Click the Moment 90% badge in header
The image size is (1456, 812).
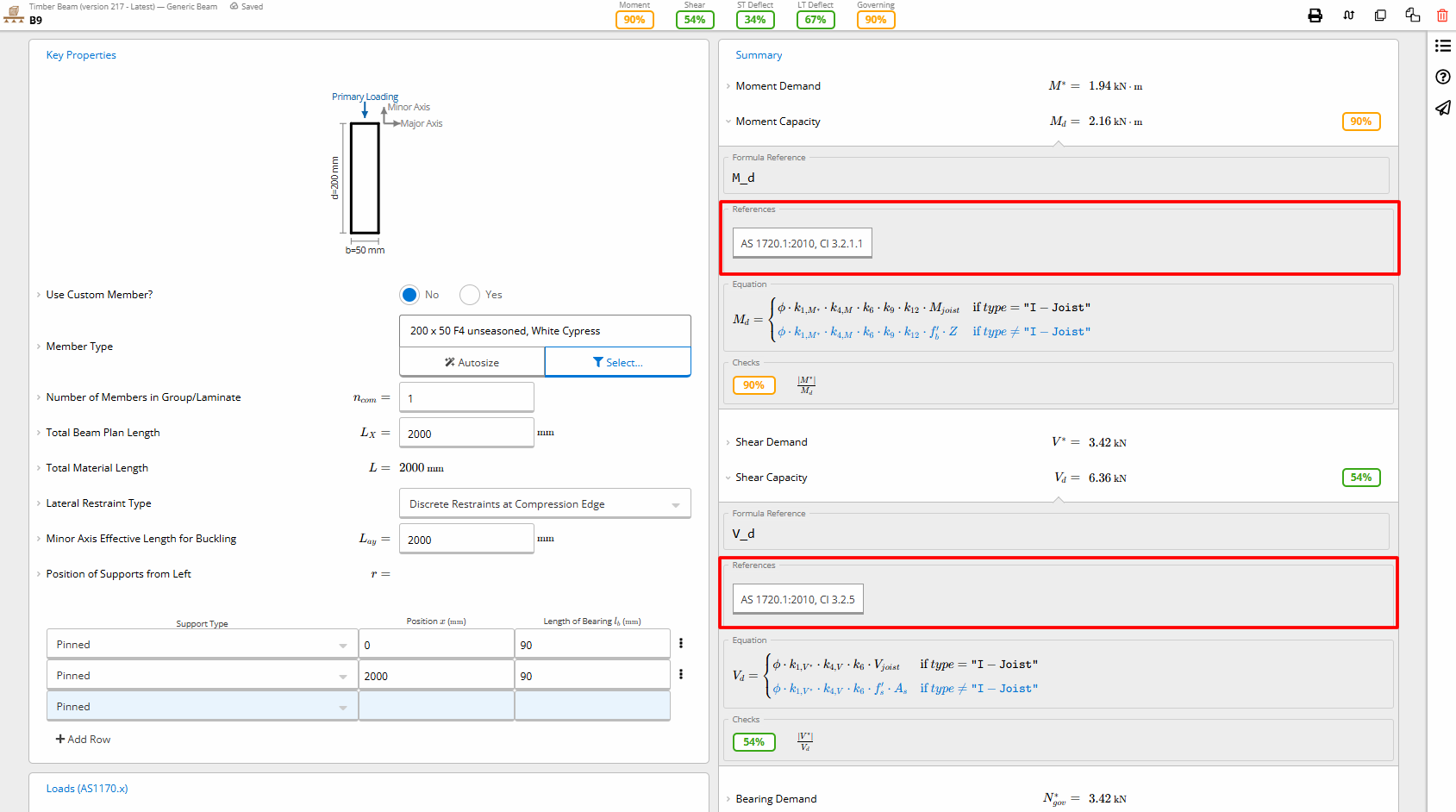634,20
